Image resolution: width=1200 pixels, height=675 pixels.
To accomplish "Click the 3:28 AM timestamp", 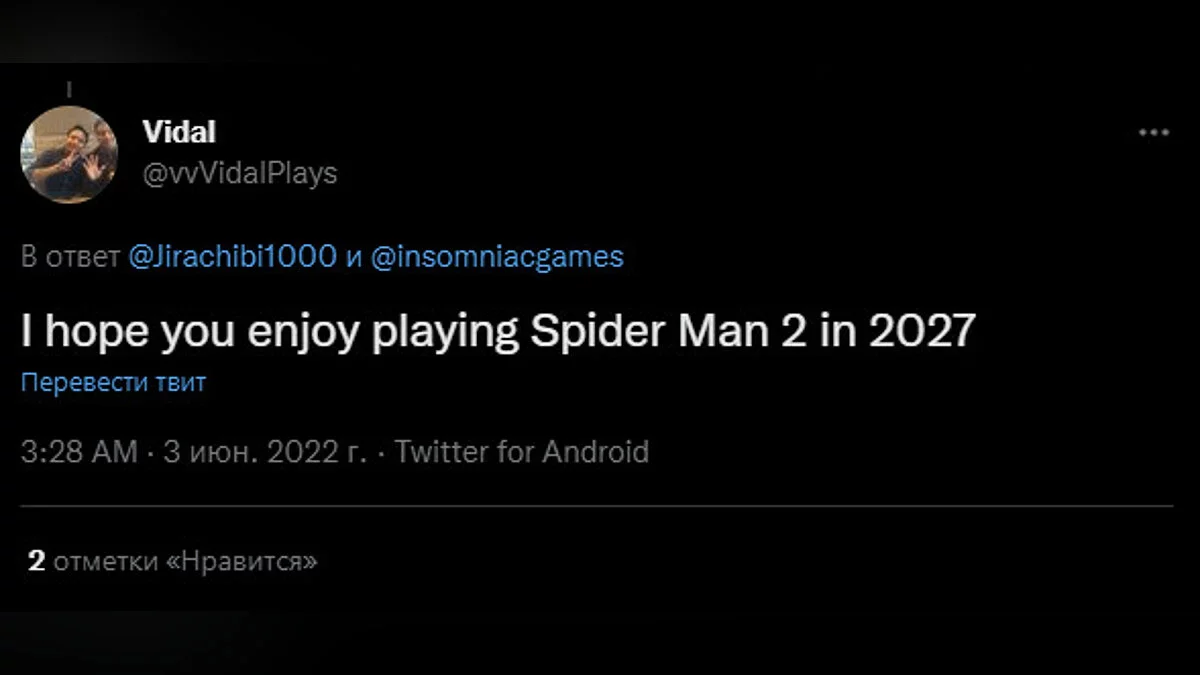I will coord(79,452).
